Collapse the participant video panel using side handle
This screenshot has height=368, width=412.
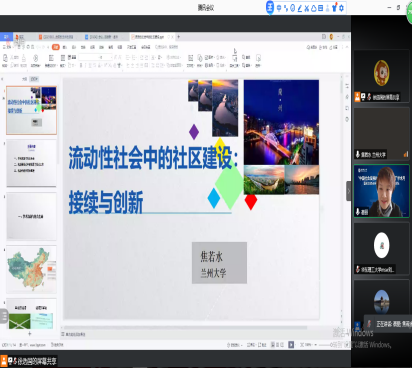tap(349, 191)
